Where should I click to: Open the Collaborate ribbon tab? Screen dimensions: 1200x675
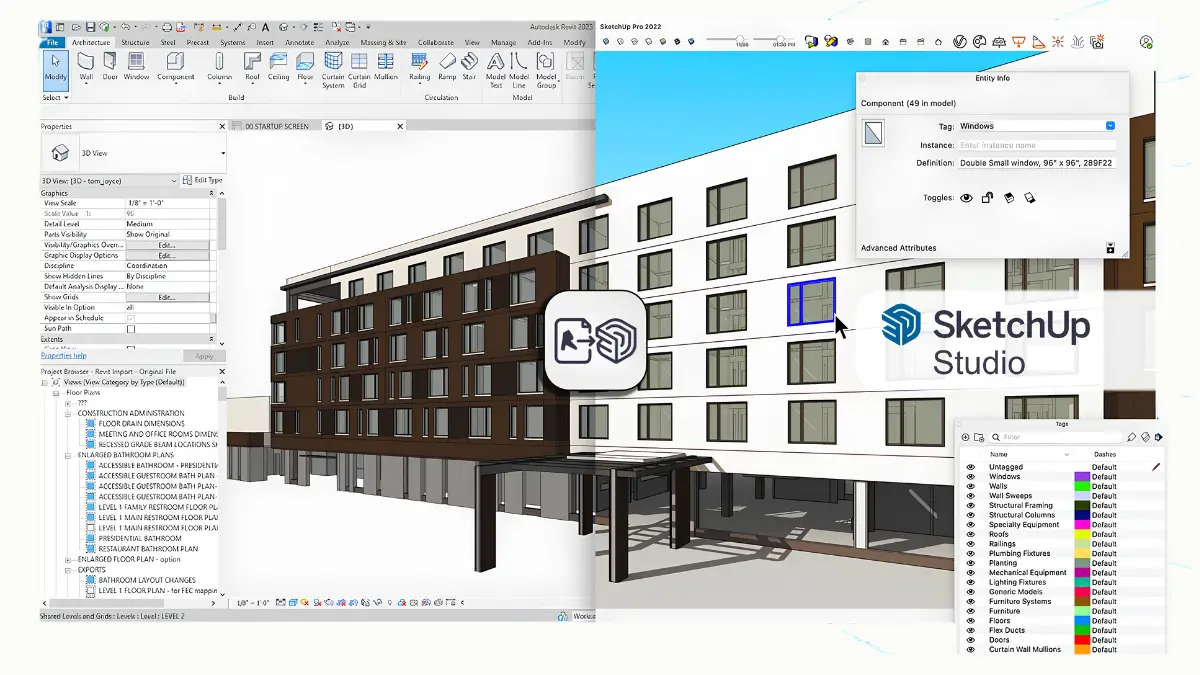[435, 43]
